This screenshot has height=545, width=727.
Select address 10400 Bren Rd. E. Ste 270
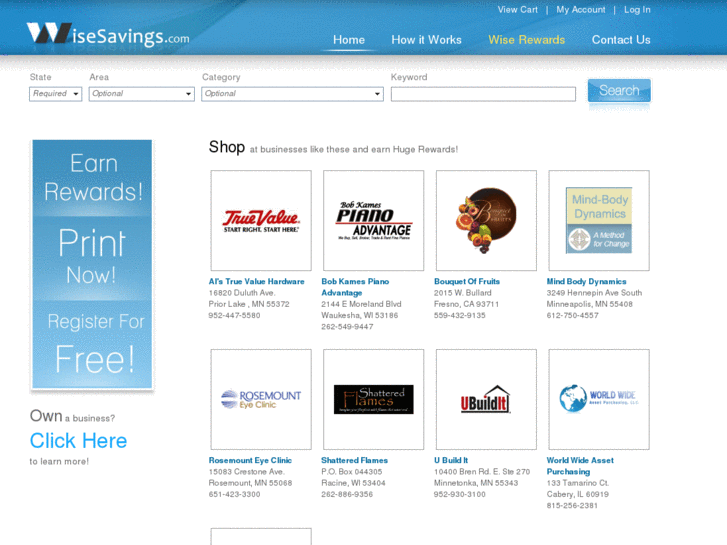coord(482,472)
